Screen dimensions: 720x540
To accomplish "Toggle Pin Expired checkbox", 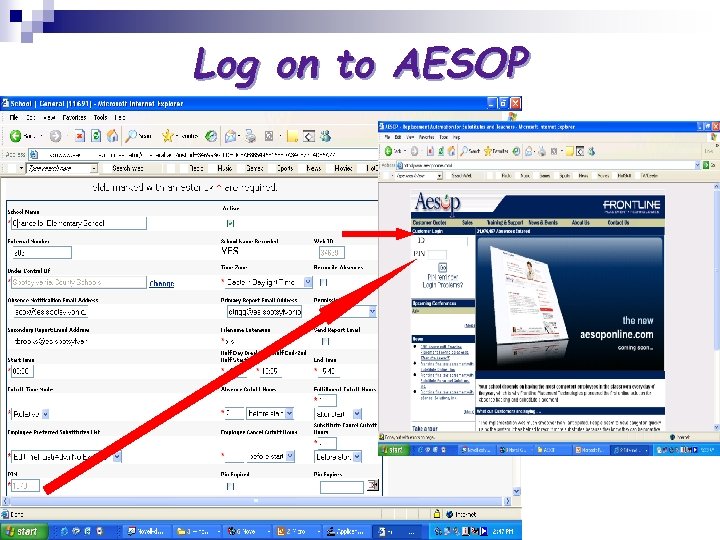I will [231, 486].
